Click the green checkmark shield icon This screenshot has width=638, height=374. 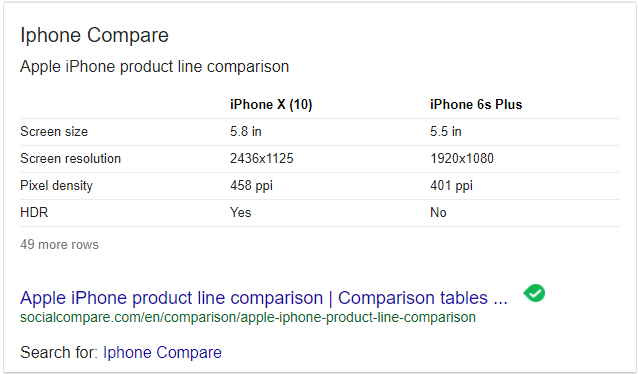click(x=534, y=293)
